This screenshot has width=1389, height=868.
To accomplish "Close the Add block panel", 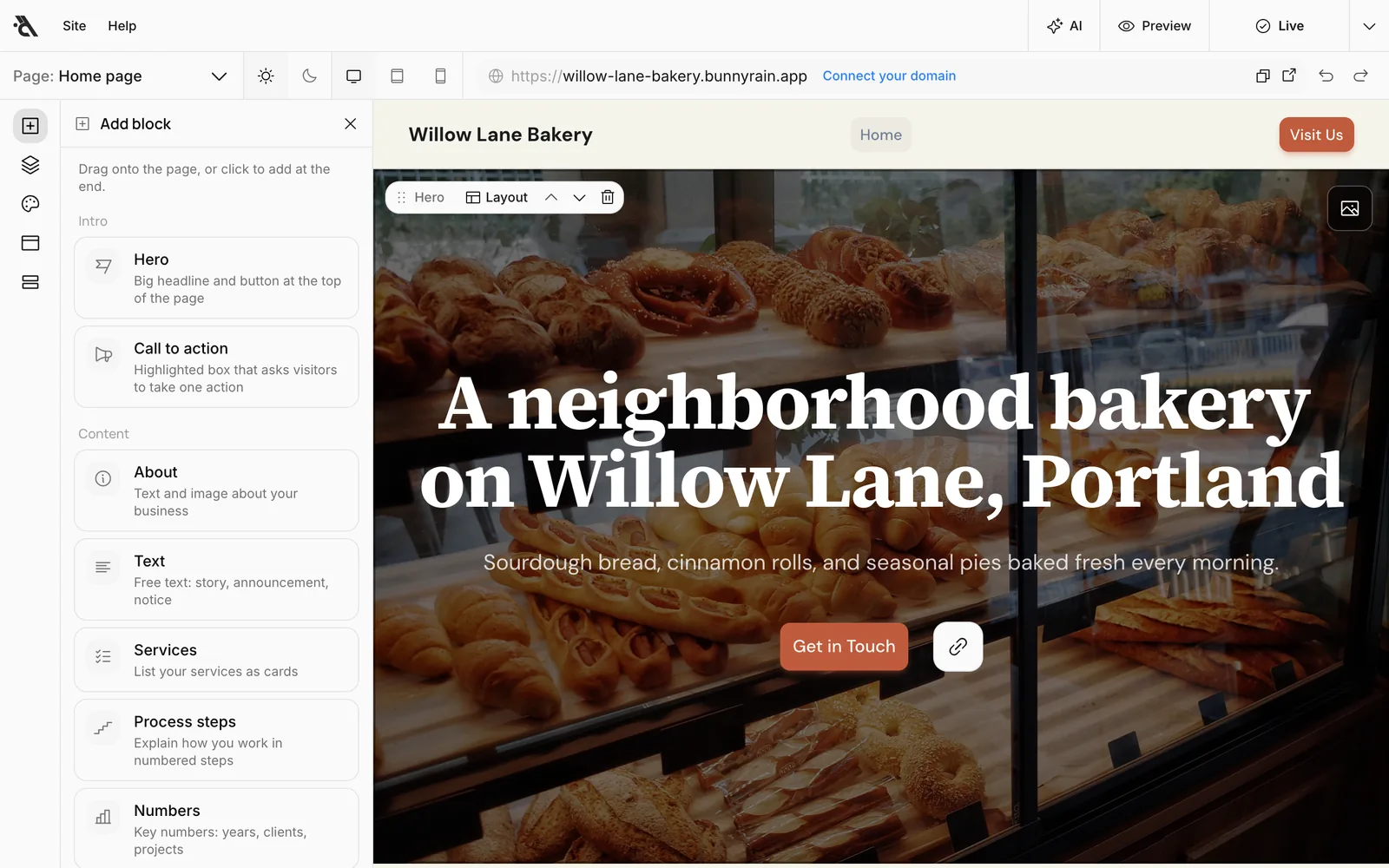I will 351,124.
